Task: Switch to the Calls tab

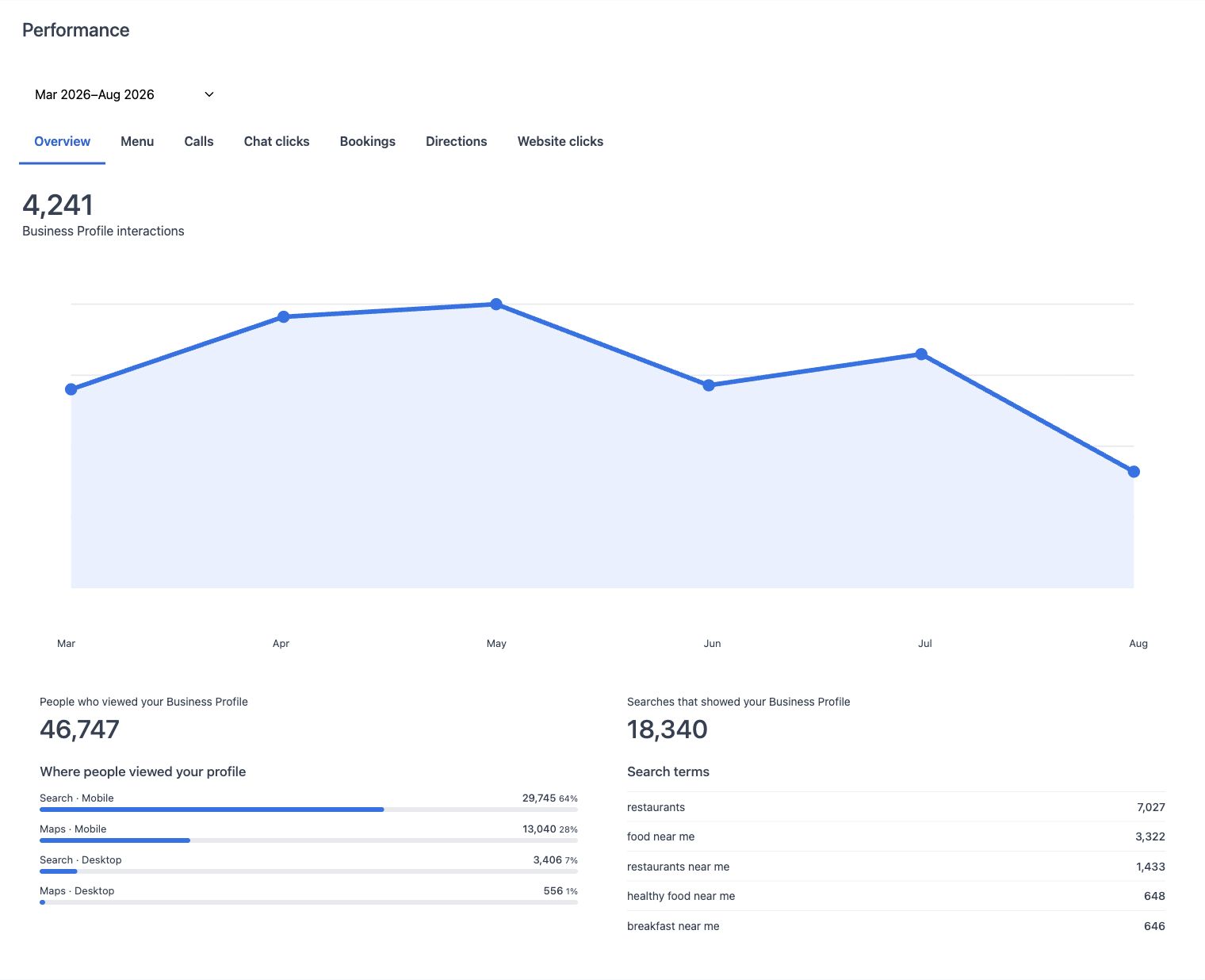Action: (199, 141)
